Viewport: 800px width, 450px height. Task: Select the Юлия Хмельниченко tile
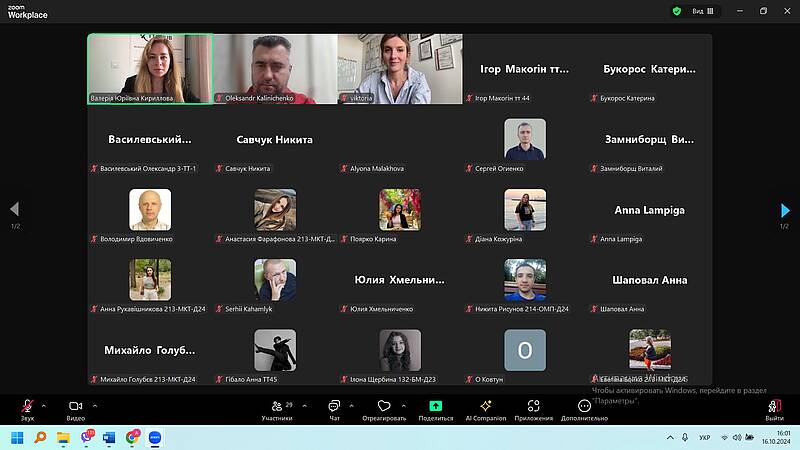(x=400, y=280)
